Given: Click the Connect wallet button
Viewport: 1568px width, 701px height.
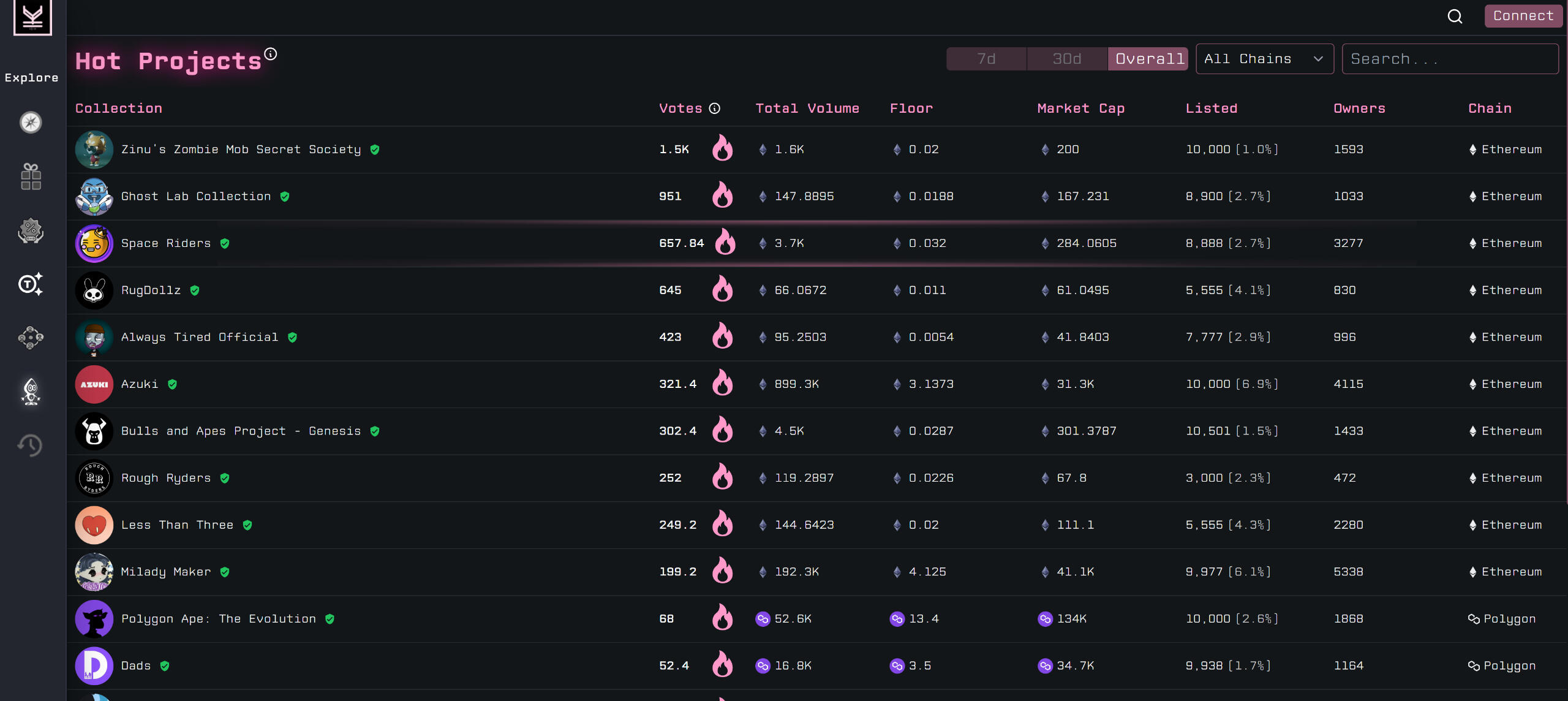Looking at the screenshot, I should click(1523, 16).
